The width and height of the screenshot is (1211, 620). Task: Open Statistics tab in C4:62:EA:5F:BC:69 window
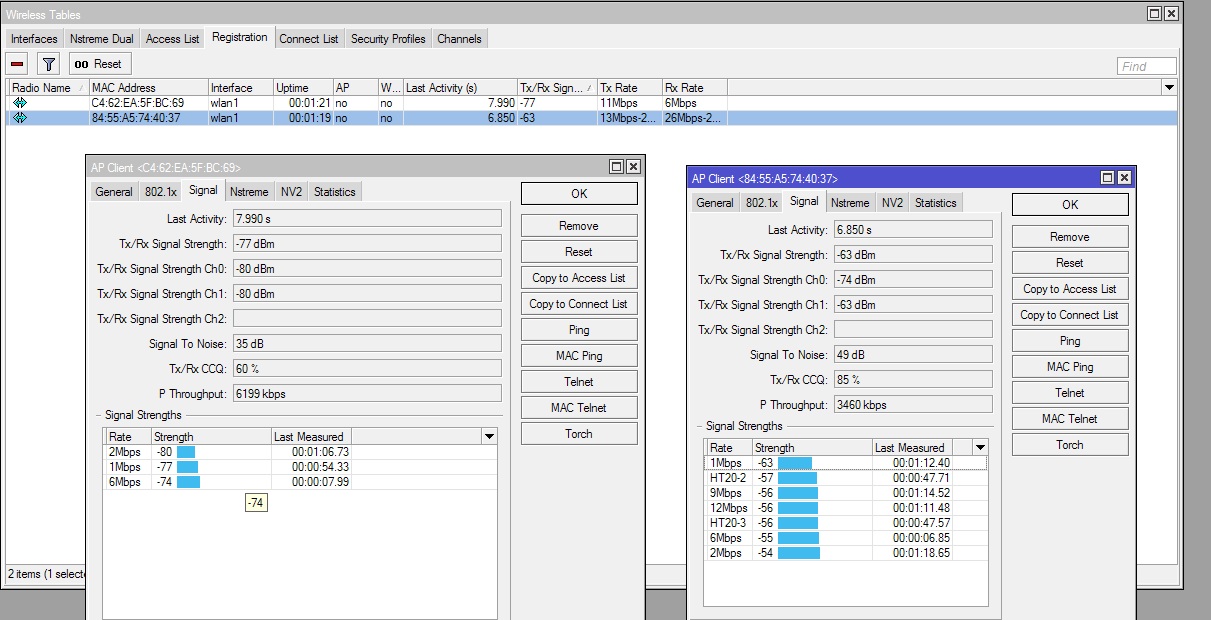[x=334, y=192]
